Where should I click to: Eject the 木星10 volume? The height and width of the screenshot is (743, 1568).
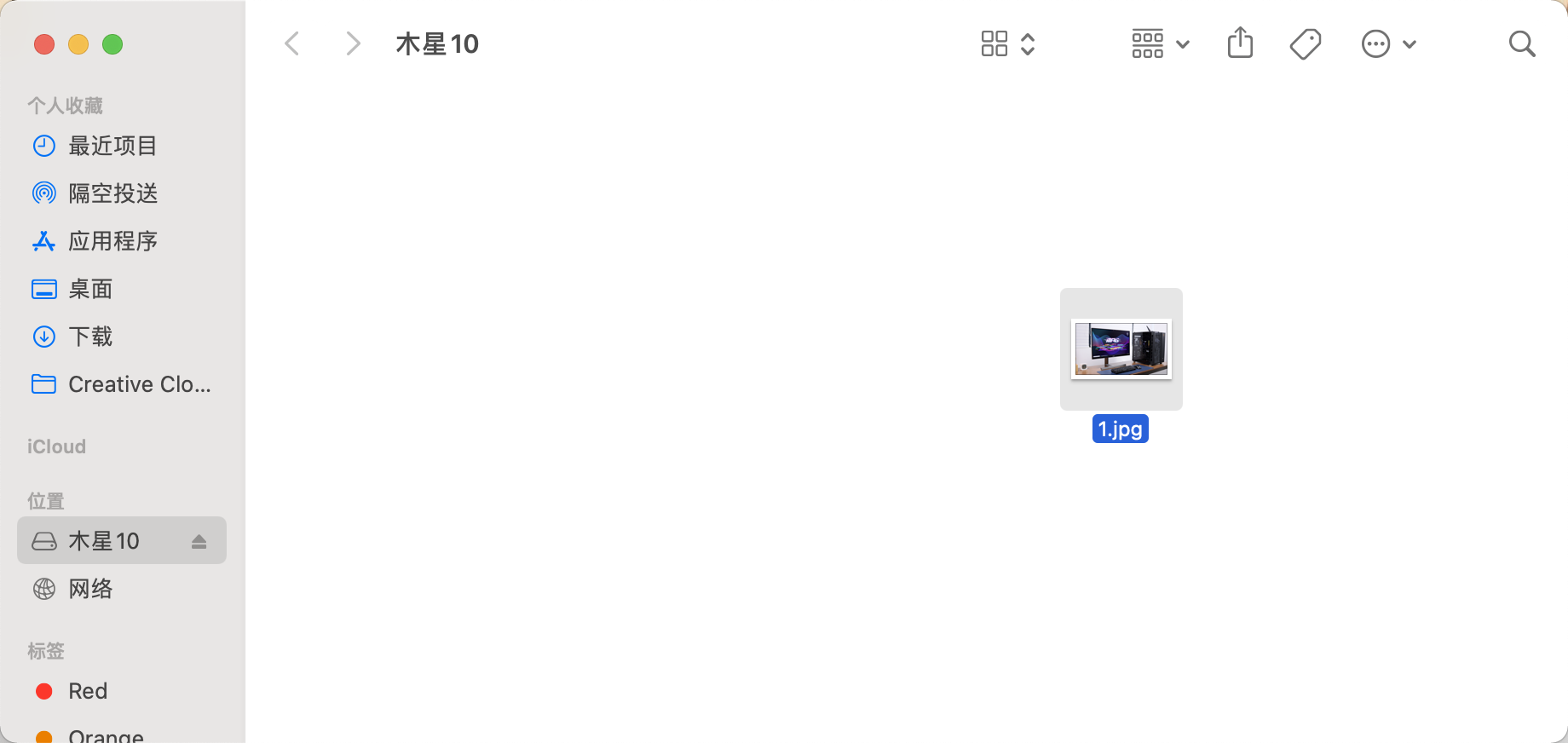coord(199,541)
